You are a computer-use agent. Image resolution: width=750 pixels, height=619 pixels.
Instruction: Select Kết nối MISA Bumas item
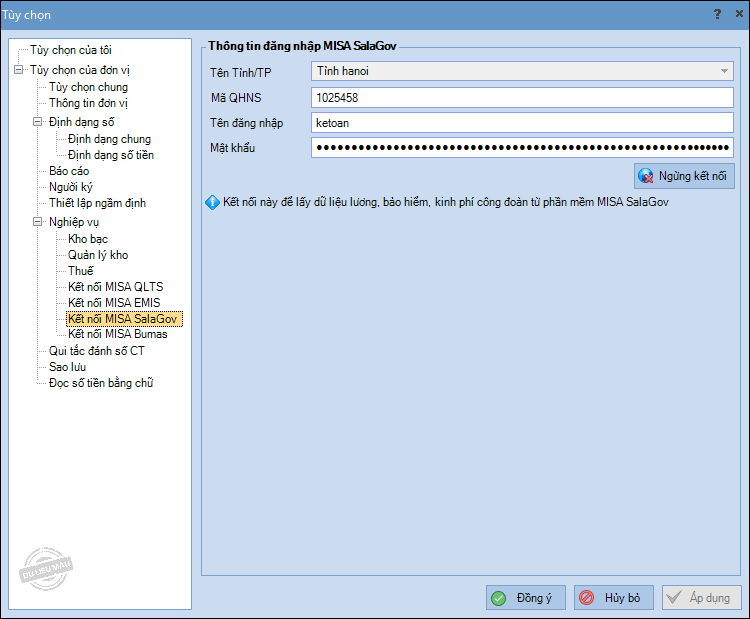(118, 334)
